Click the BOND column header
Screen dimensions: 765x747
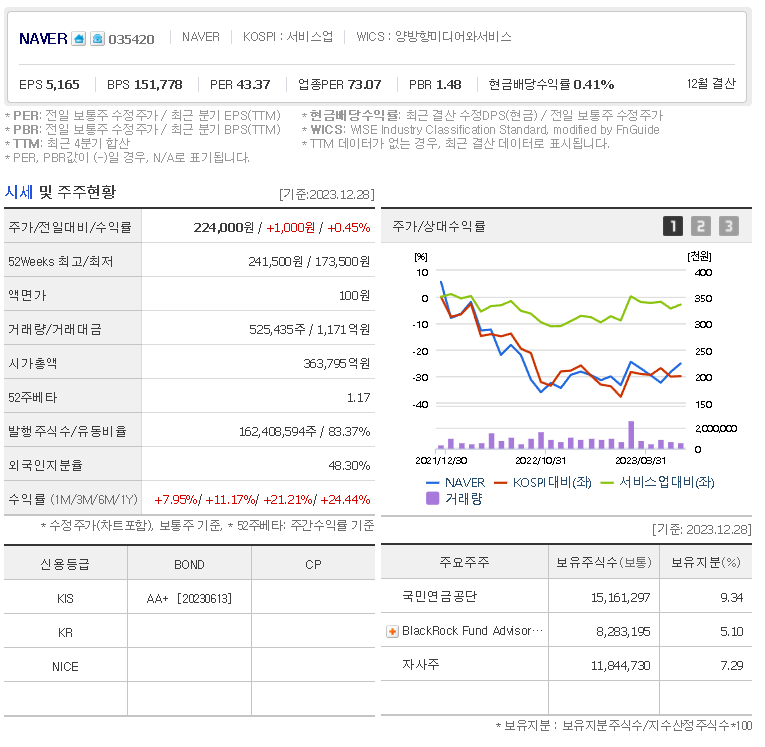(x=189, y=565)
